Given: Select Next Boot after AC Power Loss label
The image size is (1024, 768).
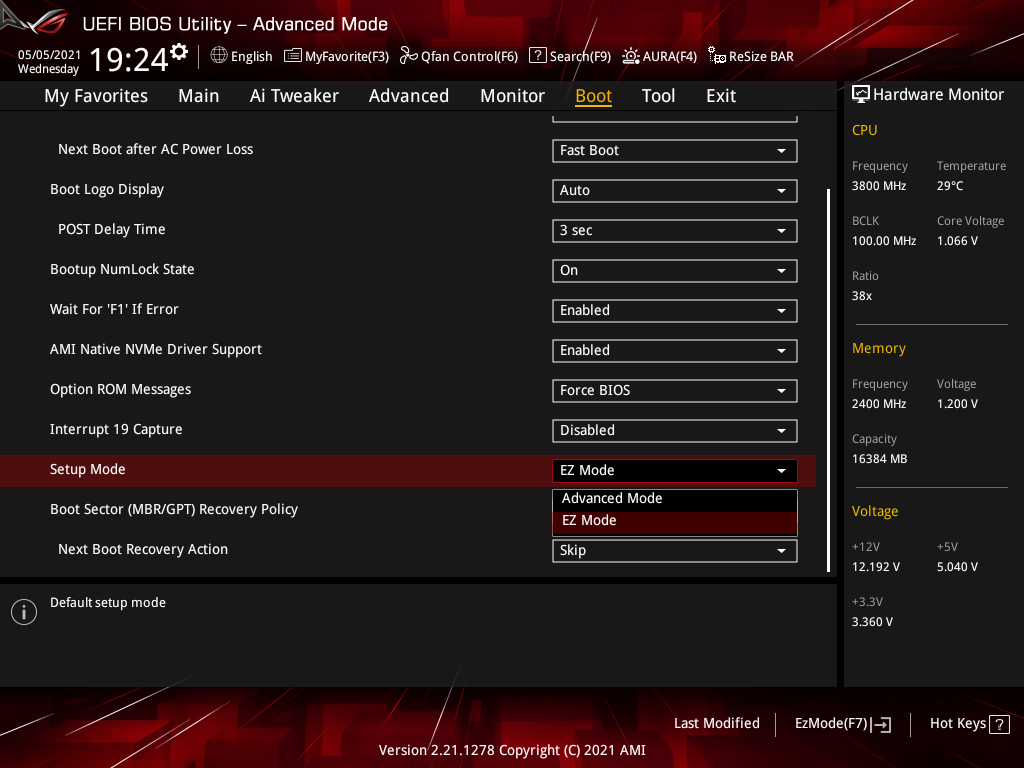Looking at the screenshot, I should click(x=155, y=150).
